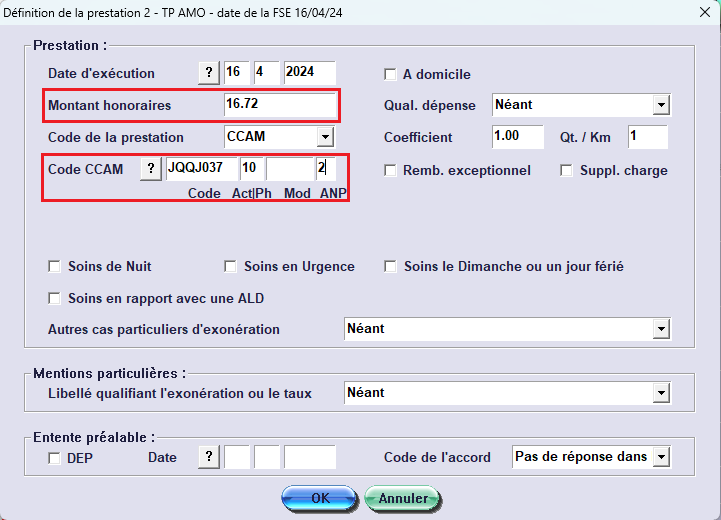The width and height of the screenshot is (721, 520).
Task: Open the Code de l'accord dropdown
Action: (x=660, y=457)
